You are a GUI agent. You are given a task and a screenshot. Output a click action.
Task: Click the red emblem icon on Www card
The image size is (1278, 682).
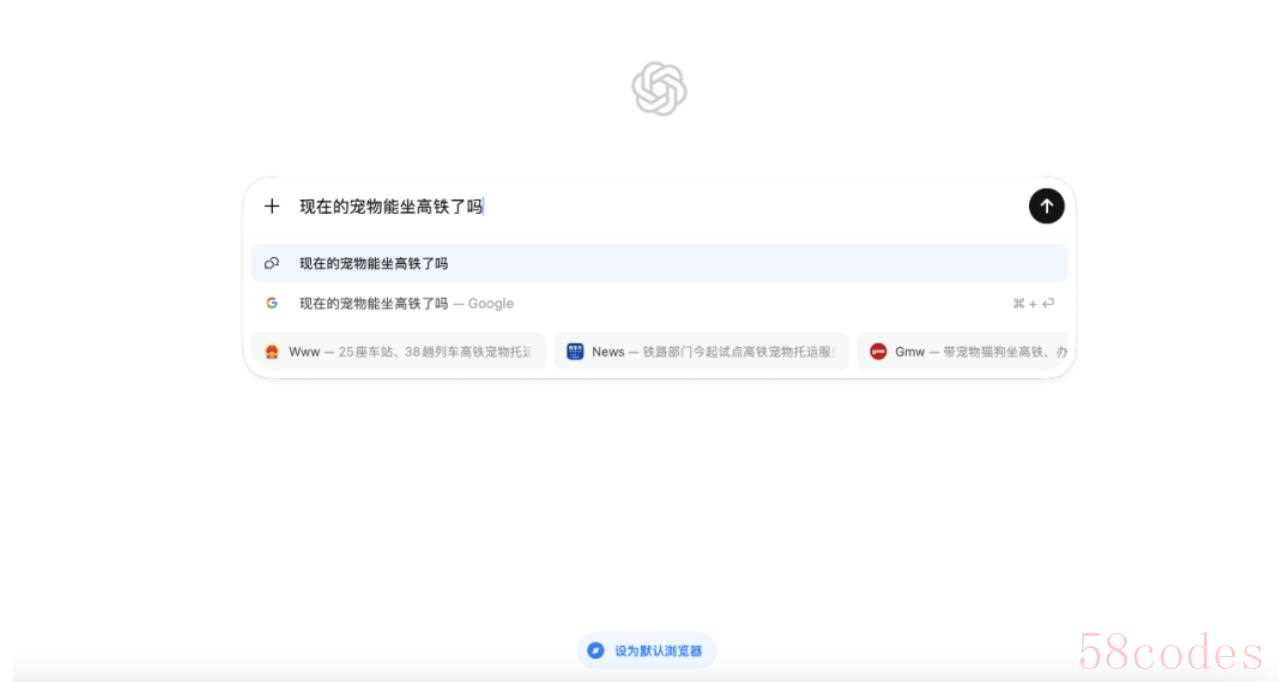(x=271, y=351)
